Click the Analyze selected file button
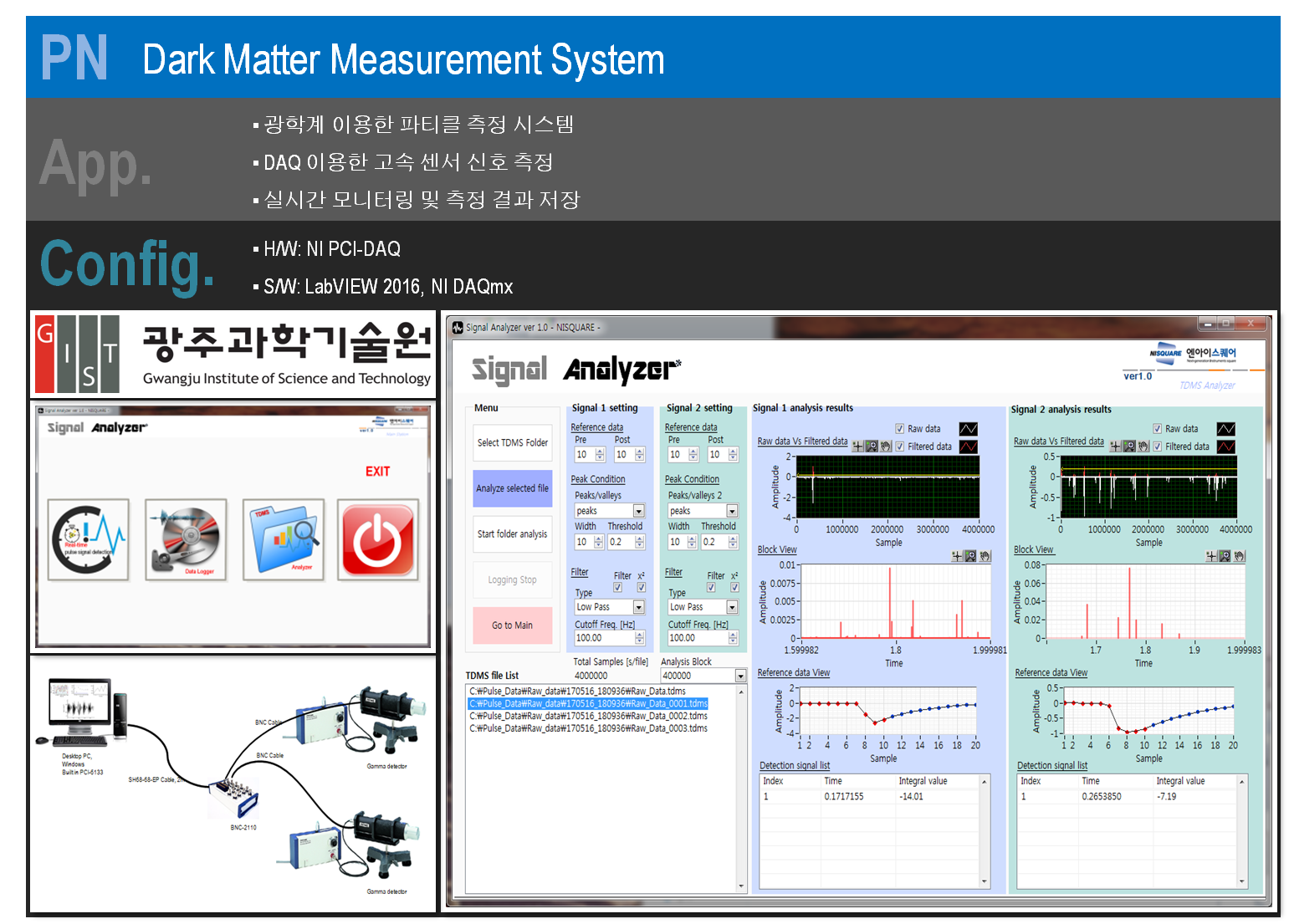The width and height of the screenshot is (1289, 924). pyautogui.click(x=513, y=488)
